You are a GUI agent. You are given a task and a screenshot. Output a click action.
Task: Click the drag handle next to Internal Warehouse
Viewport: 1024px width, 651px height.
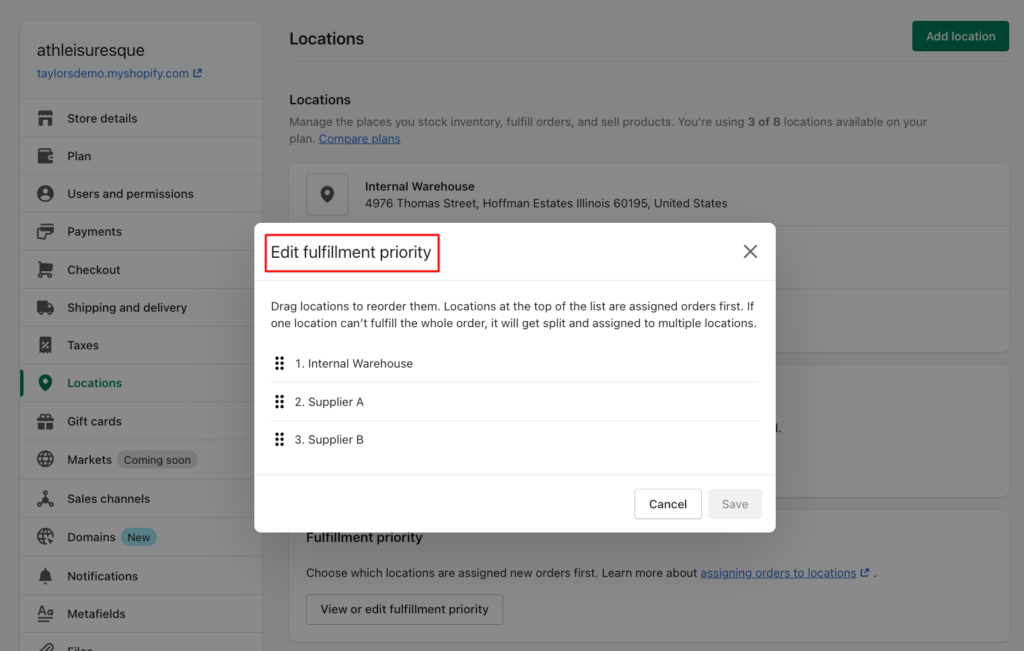click(x=280, y=363)
